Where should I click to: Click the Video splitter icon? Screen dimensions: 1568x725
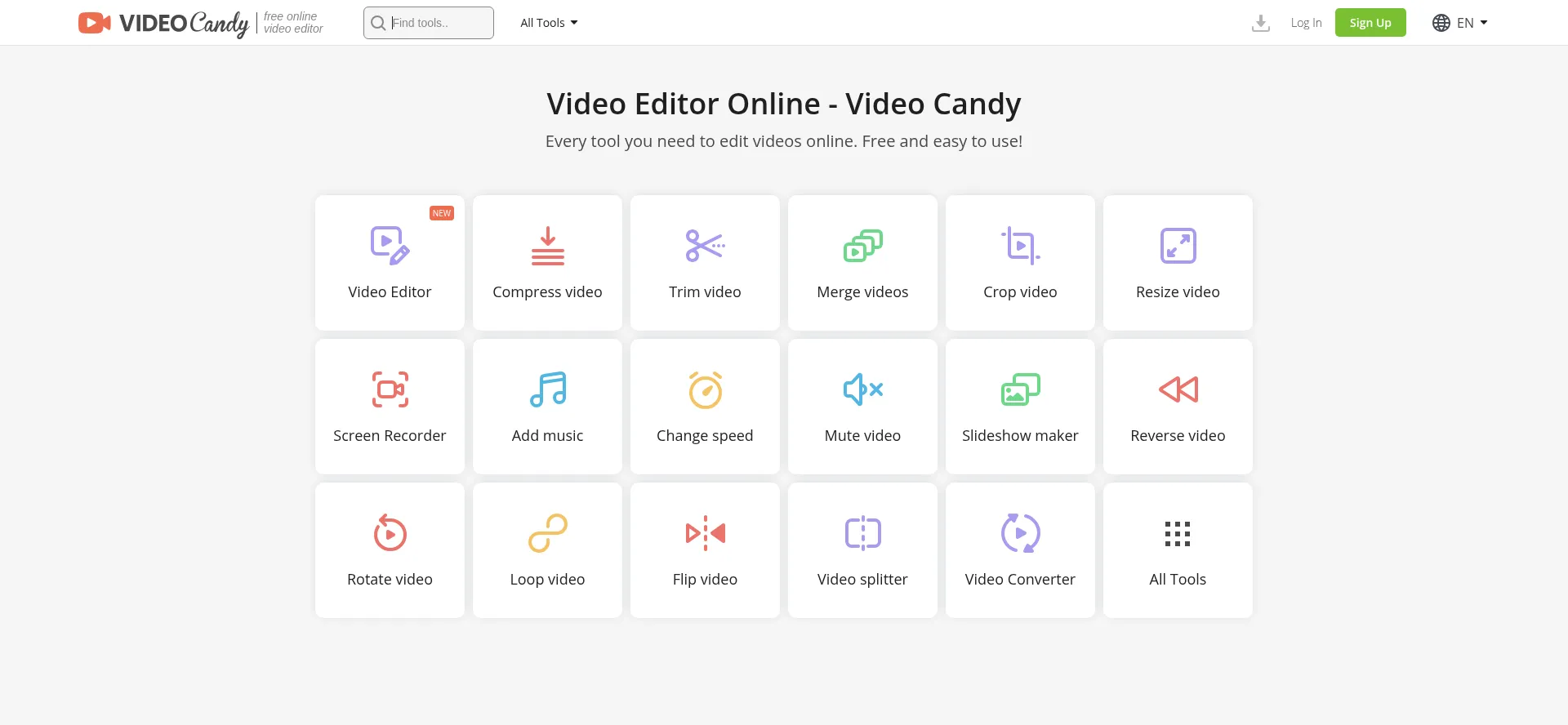click(x=862, y=533)
